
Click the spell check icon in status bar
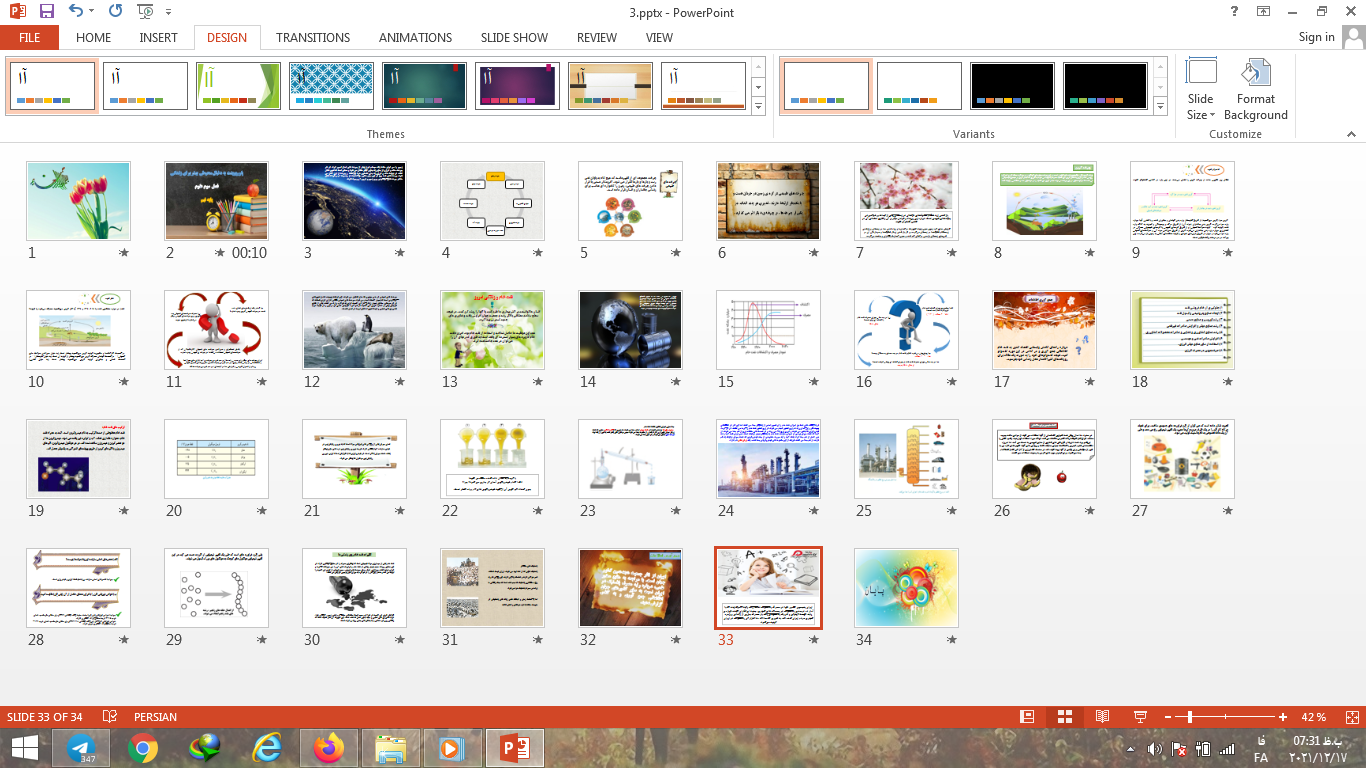click(x=110, y=717)
